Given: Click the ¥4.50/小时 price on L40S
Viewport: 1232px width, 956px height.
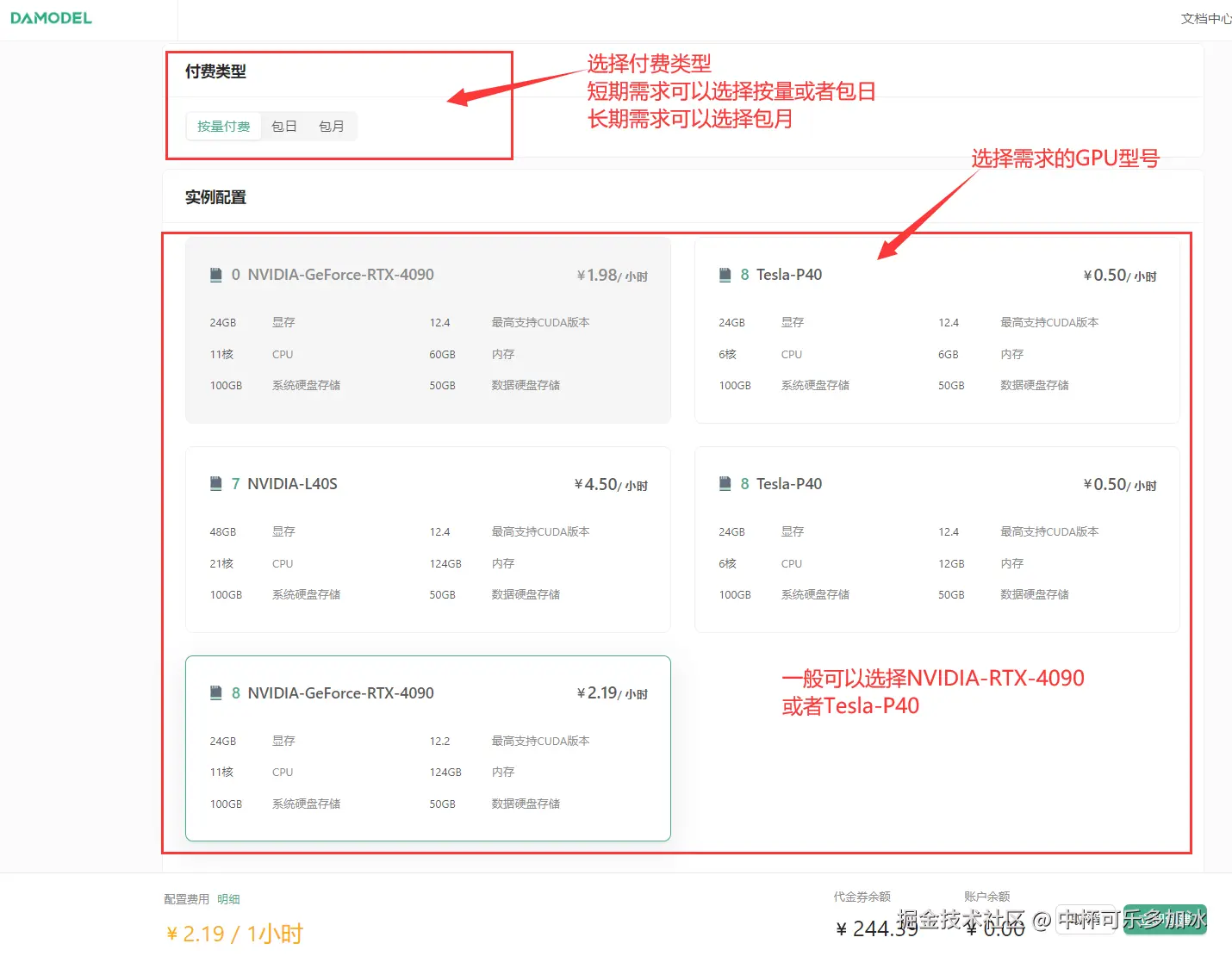Looking at the screenshot, I should point(611,485).
